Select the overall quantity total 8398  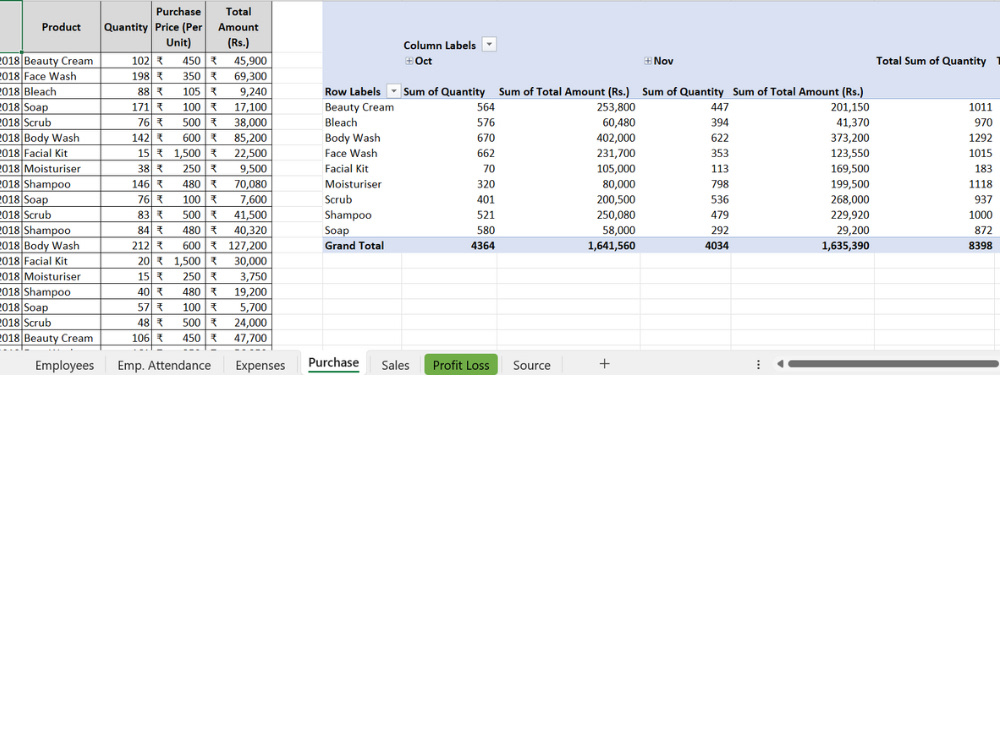pyautogui.click(x=980, y=246)
